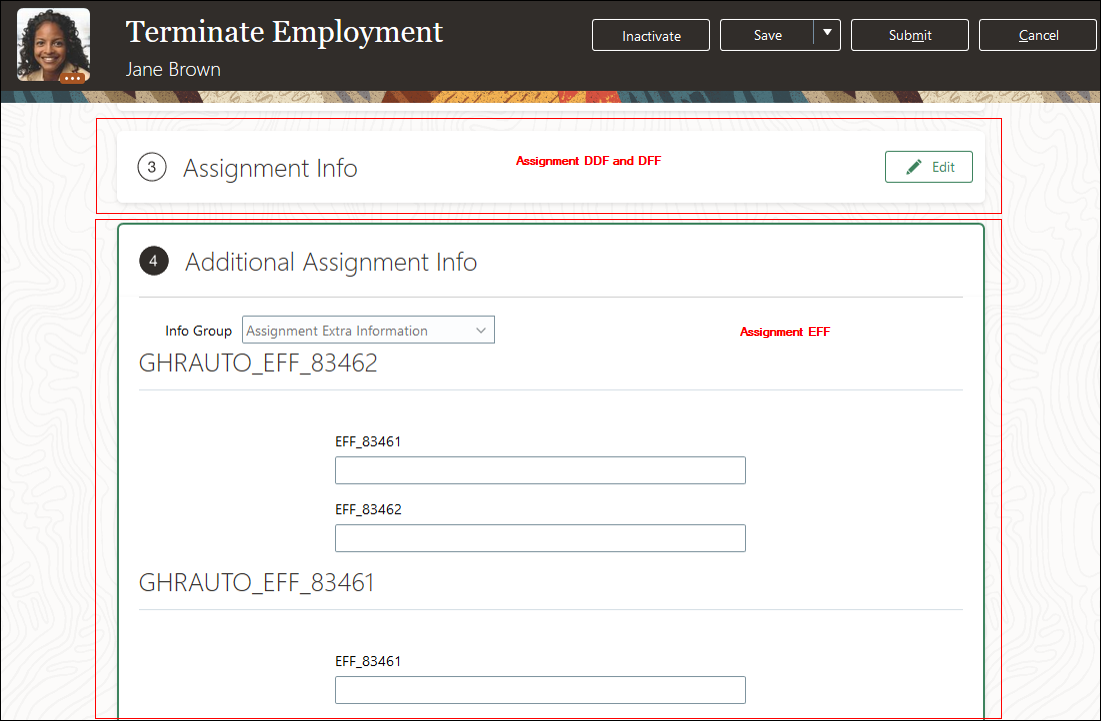Focus the EFF_83461 field under GHRAUTO_EFF_83461
1101x721 pixels.
tap(540, 690)
